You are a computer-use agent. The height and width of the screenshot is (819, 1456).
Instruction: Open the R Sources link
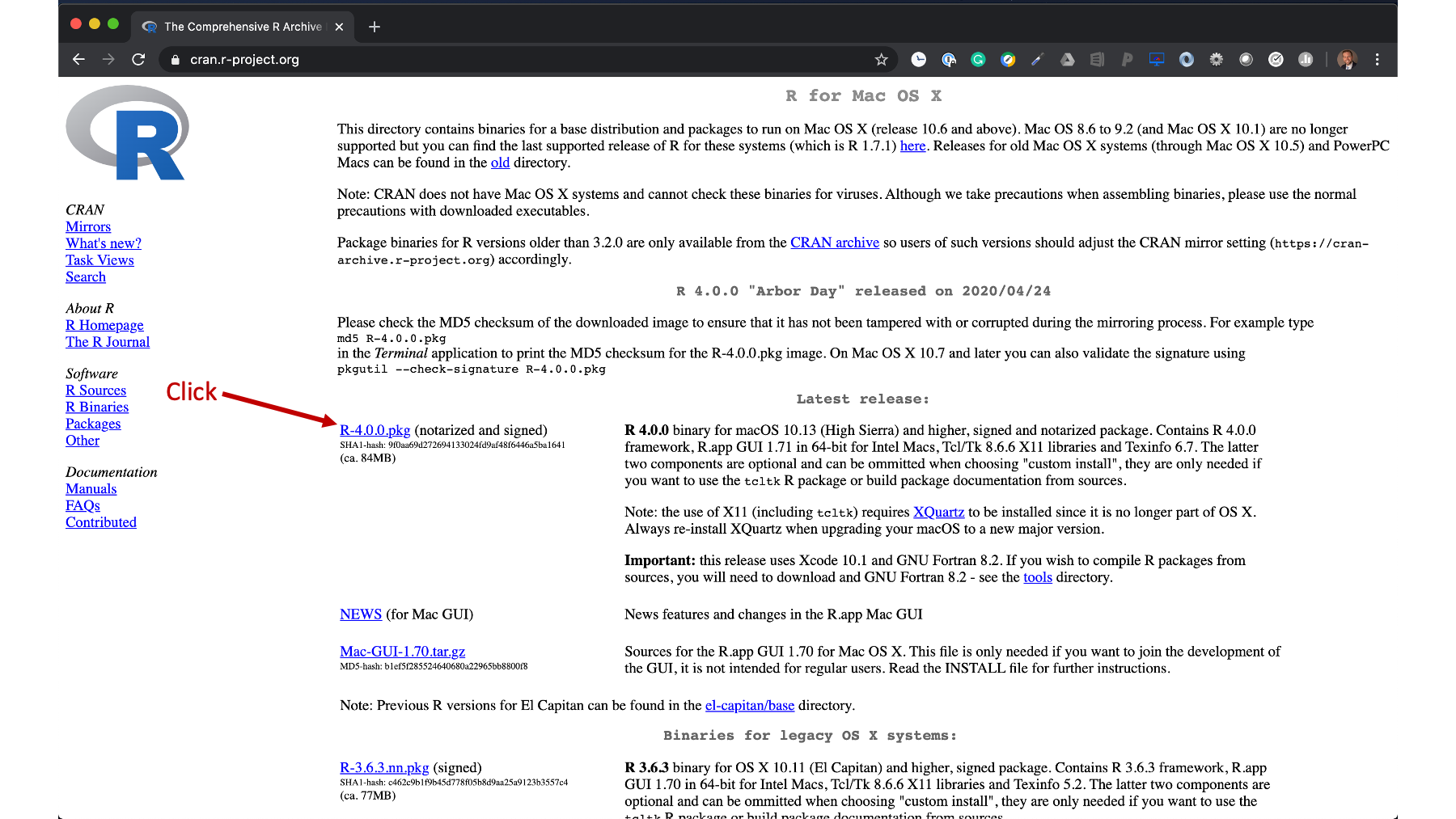[x=95, y=391]
